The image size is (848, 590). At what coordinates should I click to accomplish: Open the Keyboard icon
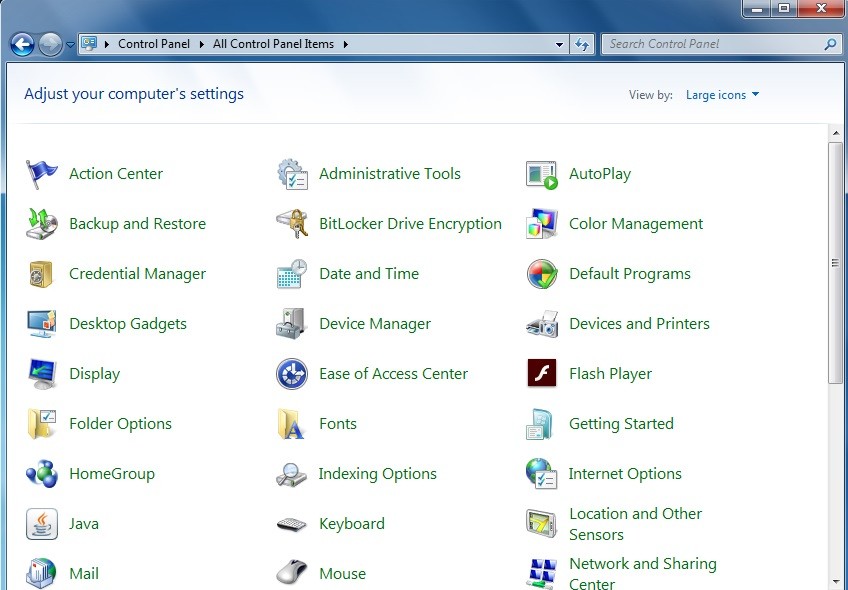pos(292,524)
